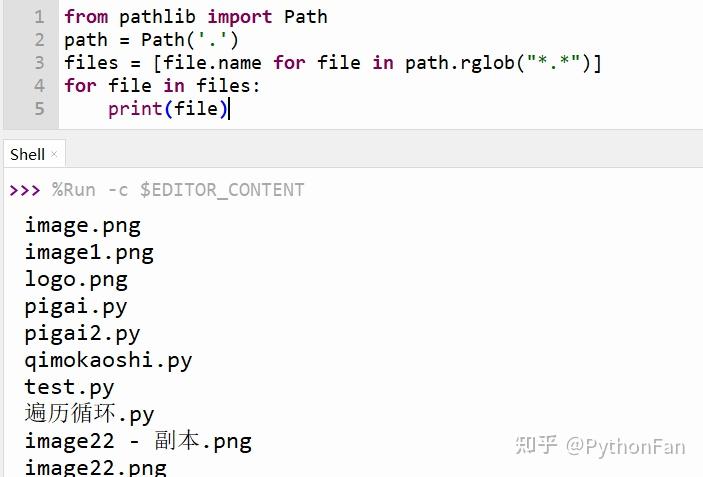The height and width of the screenshot is (477, 703).
Task: Click line number 1 in the gutter
Action: coord(39,17)
